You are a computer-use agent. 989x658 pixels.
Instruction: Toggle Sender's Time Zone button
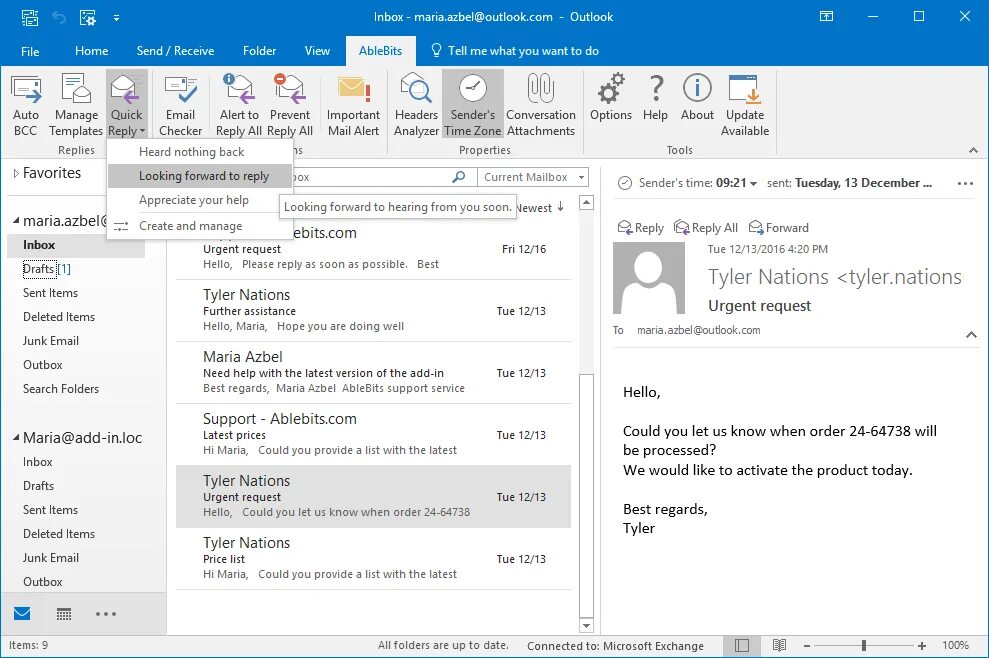(x=472, y=105)
